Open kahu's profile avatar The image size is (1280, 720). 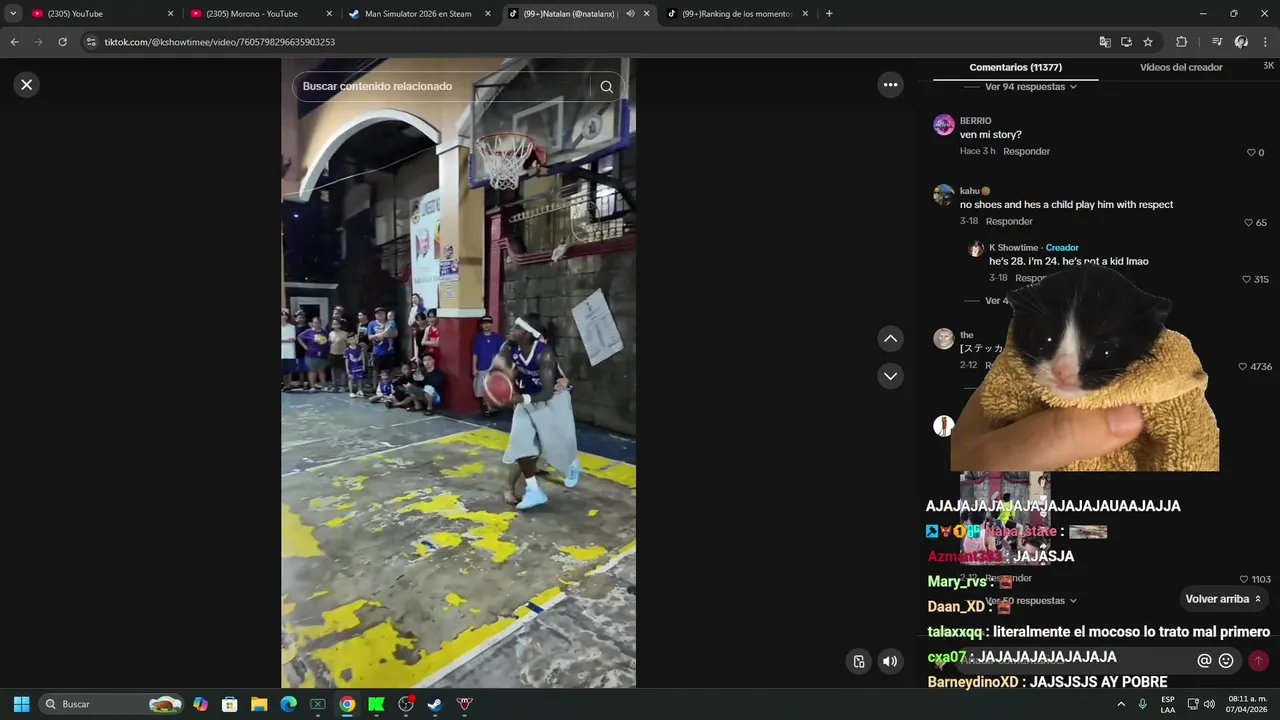click(943, 195)
